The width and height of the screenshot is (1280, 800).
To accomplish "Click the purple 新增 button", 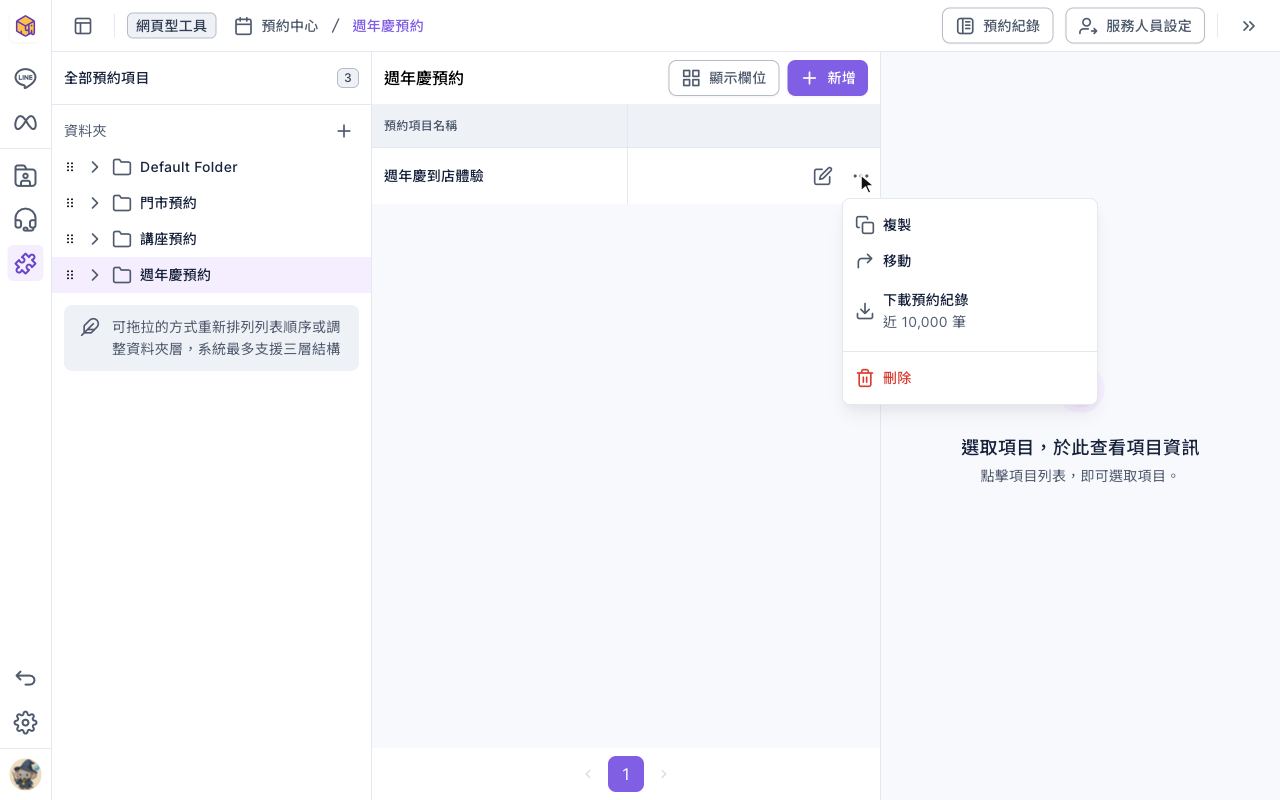I will click(827, 78).
